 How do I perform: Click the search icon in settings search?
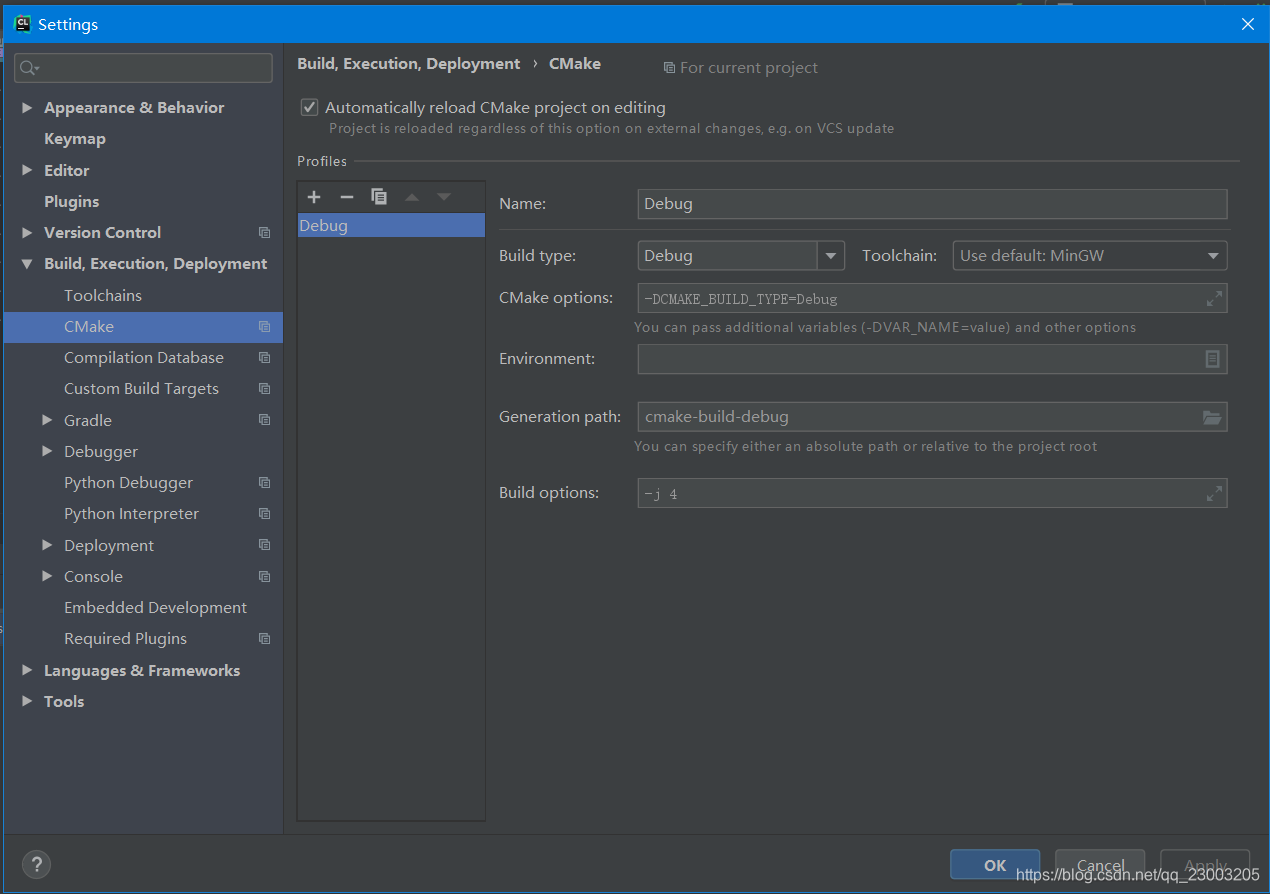coord(28,68)
